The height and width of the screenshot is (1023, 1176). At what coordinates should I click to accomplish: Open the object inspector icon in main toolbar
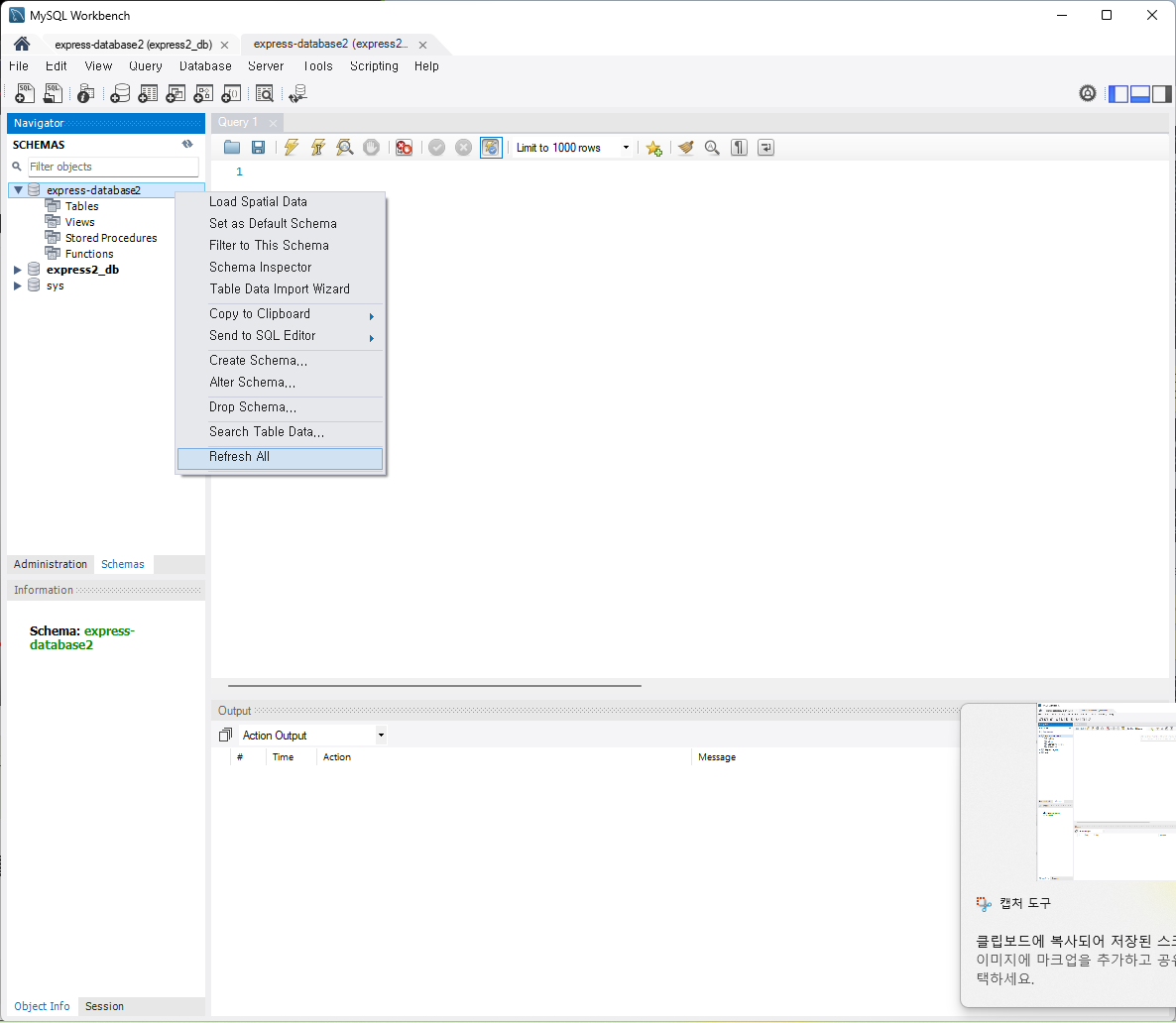[x=85, y=93]
